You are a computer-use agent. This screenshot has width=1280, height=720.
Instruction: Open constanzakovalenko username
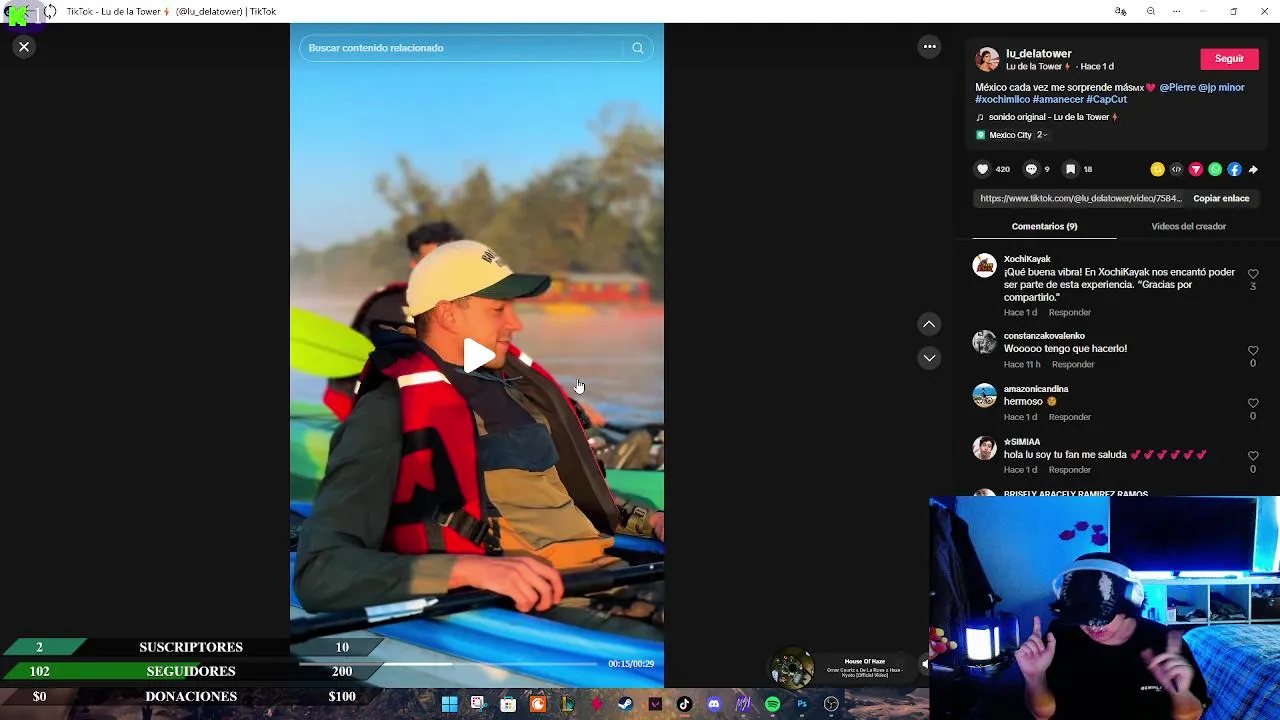[1044, 336]
